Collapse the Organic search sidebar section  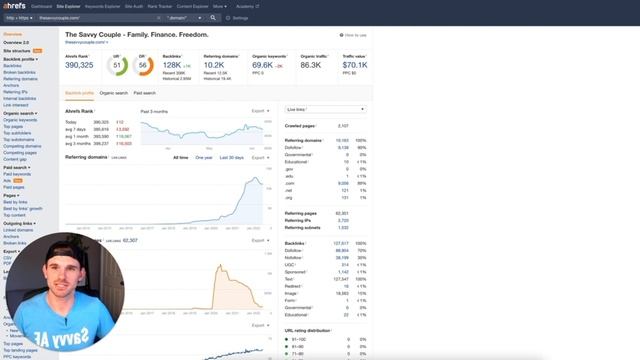coord(20,113)
